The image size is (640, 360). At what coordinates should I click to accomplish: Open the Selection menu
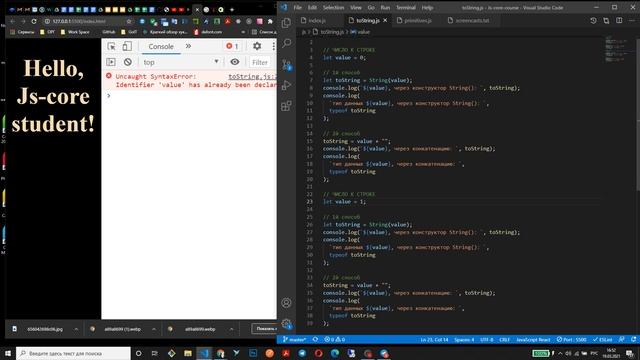333,7
